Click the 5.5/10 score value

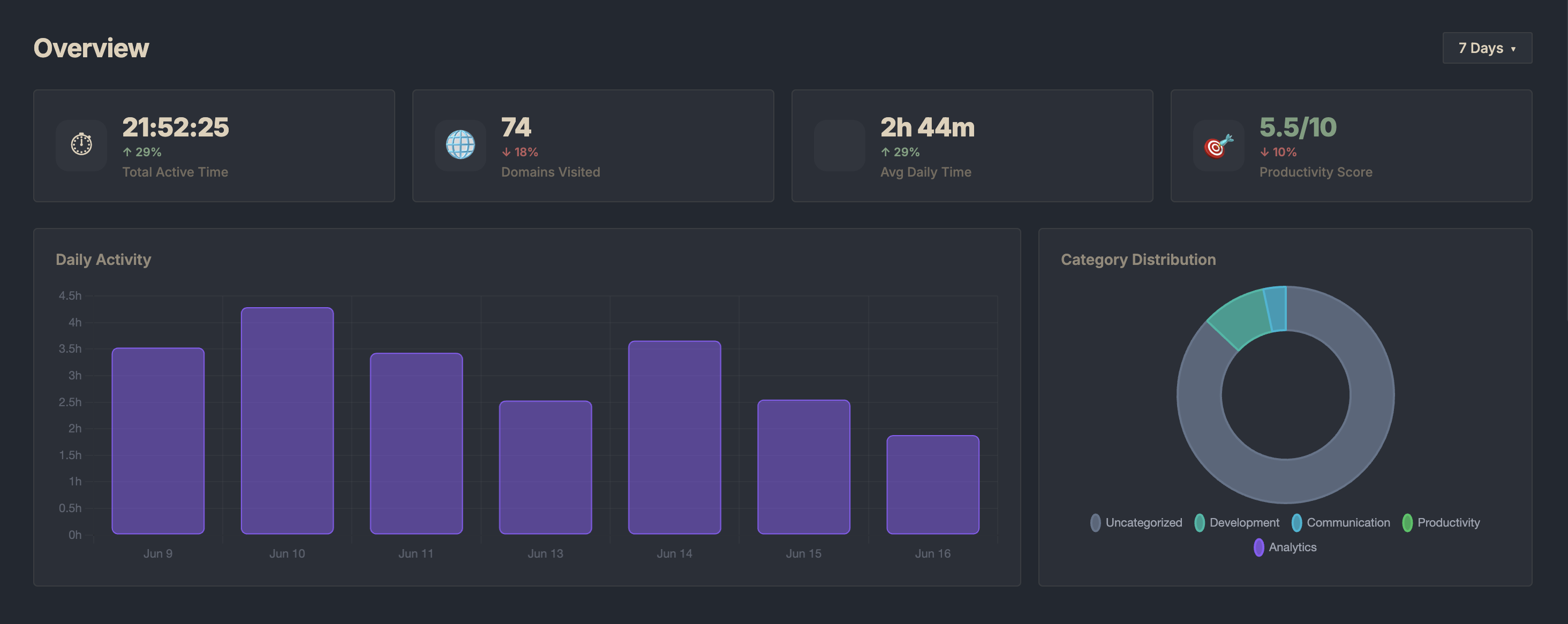tap(1298, 127)
